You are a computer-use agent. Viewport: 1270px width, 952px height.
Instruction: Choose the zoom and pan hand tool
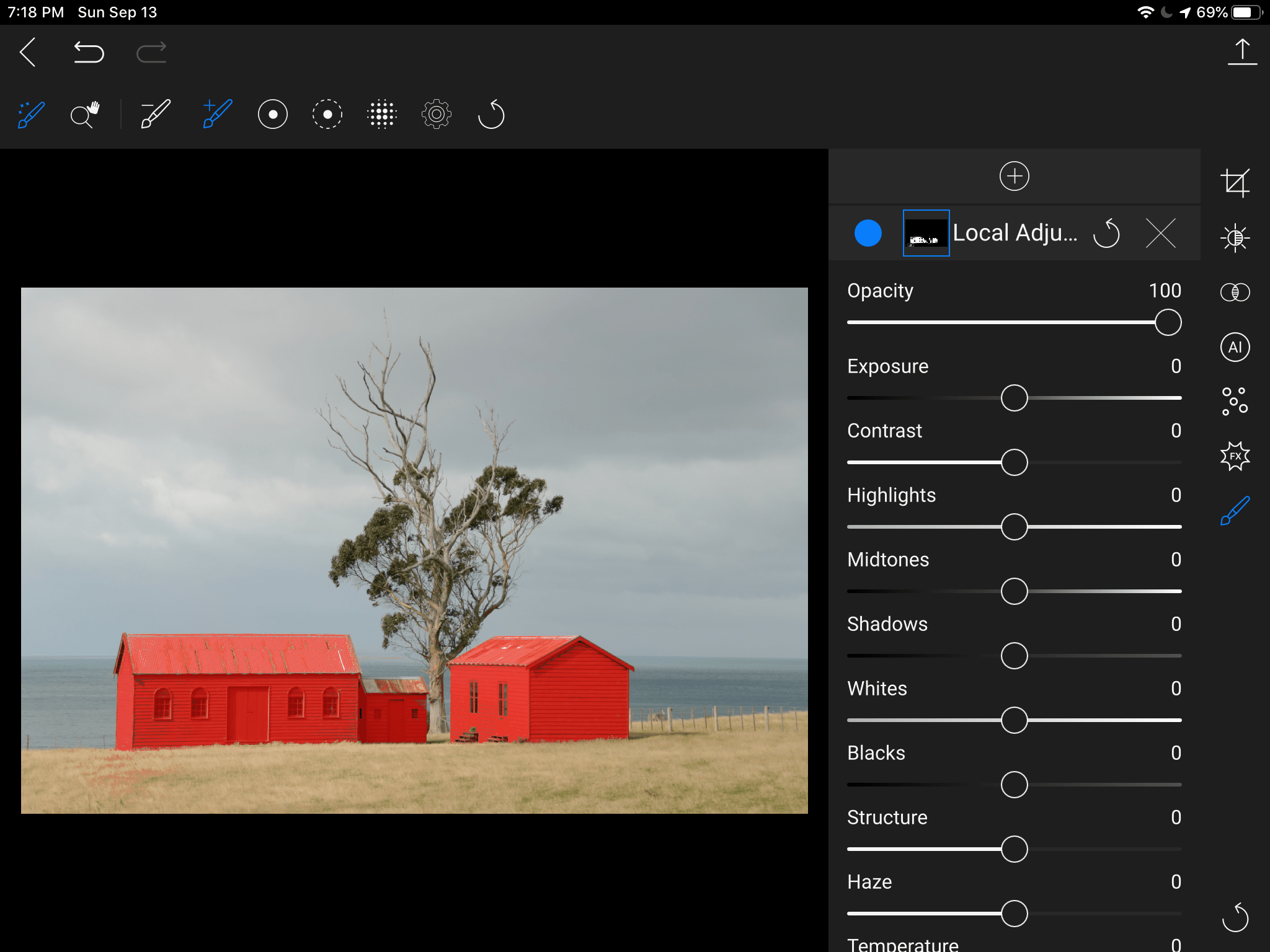pyautogui.click(x=85, y=115)
